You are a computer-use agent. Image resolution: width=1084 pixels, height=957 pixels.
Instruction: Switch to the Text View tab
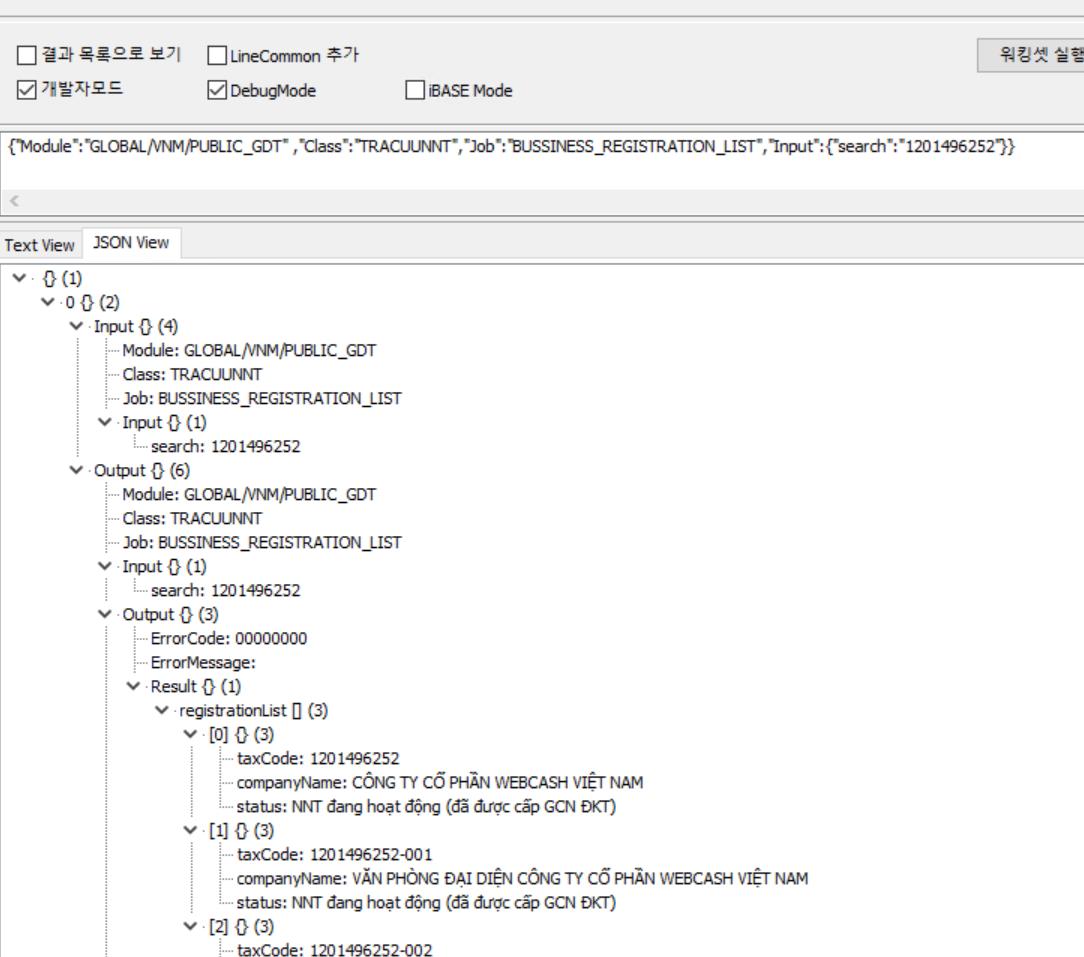(x=39, y=245)
